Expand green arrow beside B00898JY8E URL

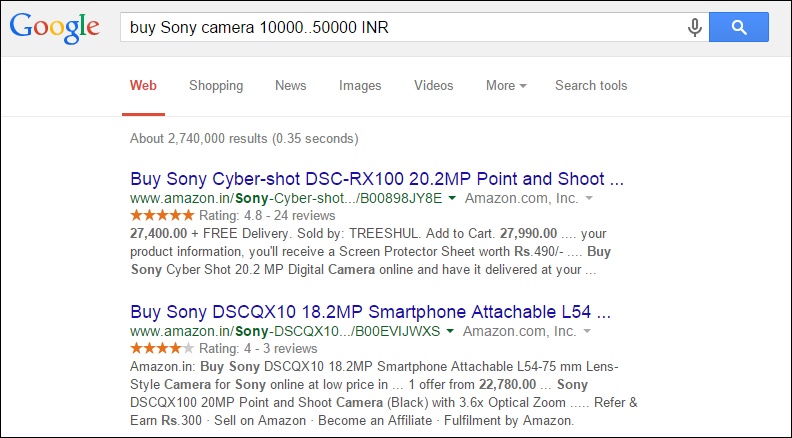pos(452,199)
